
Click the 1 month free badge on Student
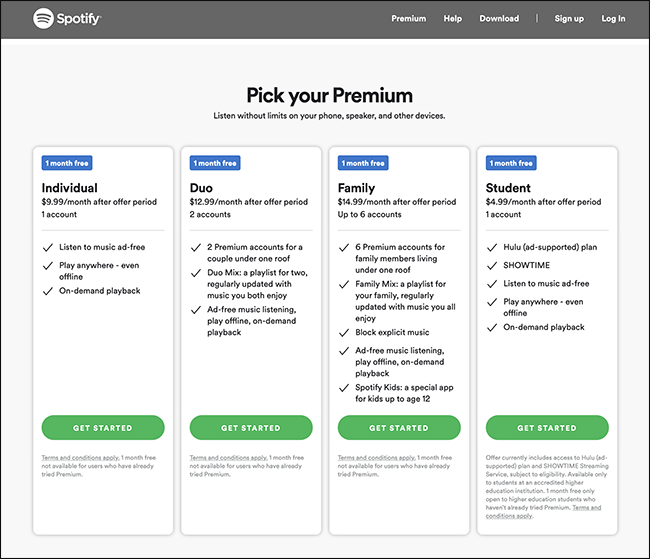(511, 163)
